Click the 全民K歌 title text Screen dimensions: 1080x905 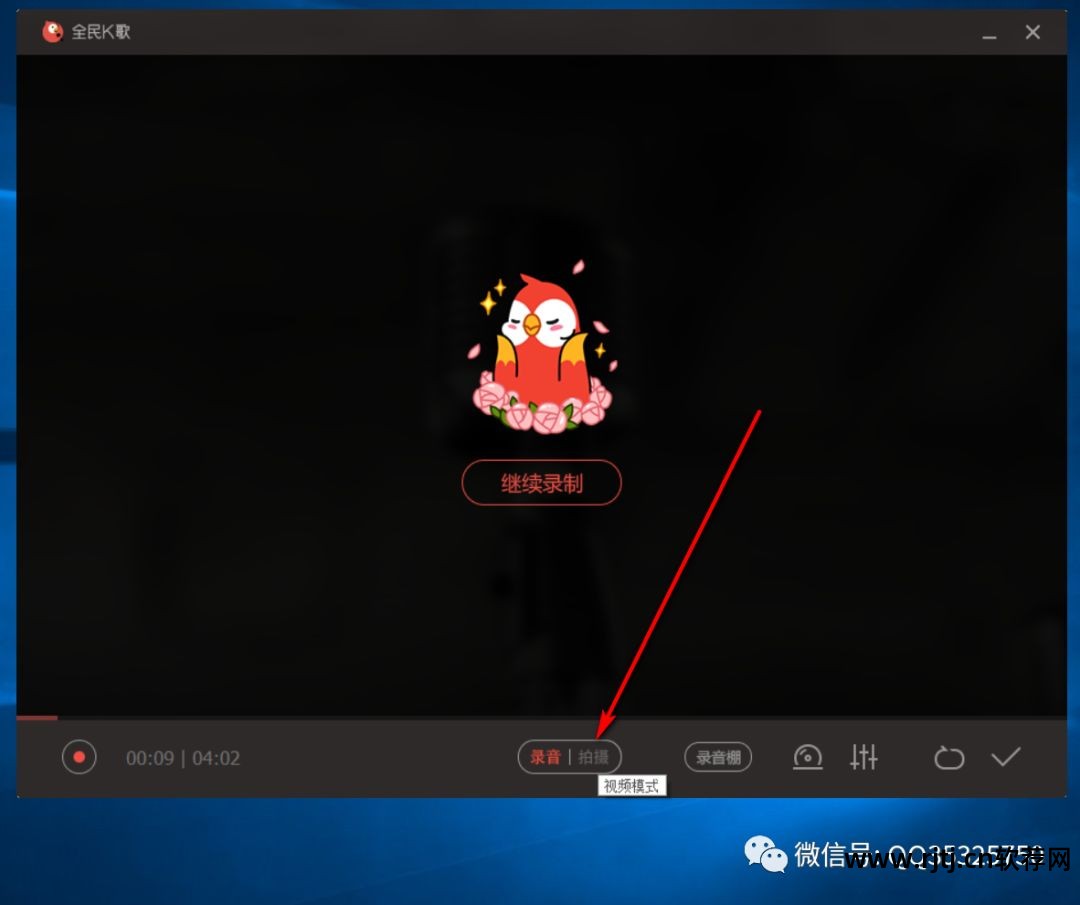coord(101,32)
